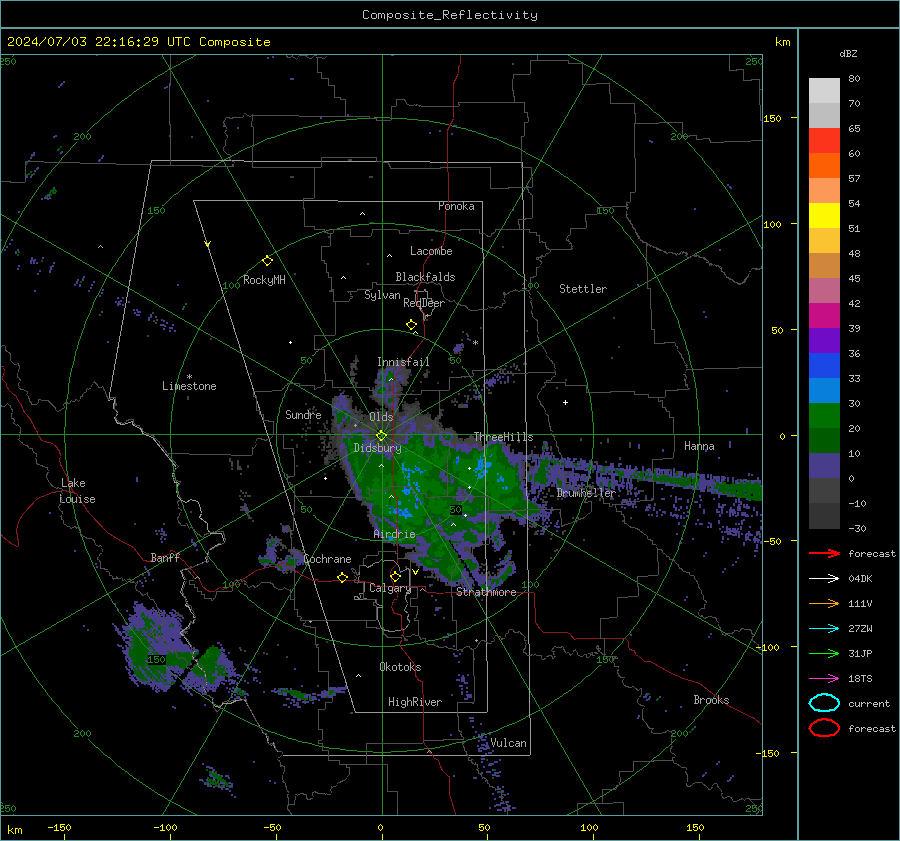Click the cyan 27ZW arrow in legend
900x841 pixels.
(x=824, y=629)
